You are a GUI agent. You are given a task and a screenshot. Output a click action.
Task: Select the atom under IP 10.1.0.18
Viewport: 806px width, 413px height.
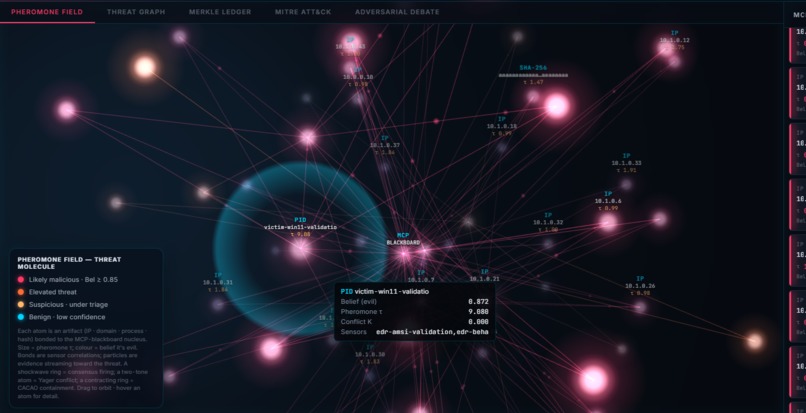coord(501,148)
